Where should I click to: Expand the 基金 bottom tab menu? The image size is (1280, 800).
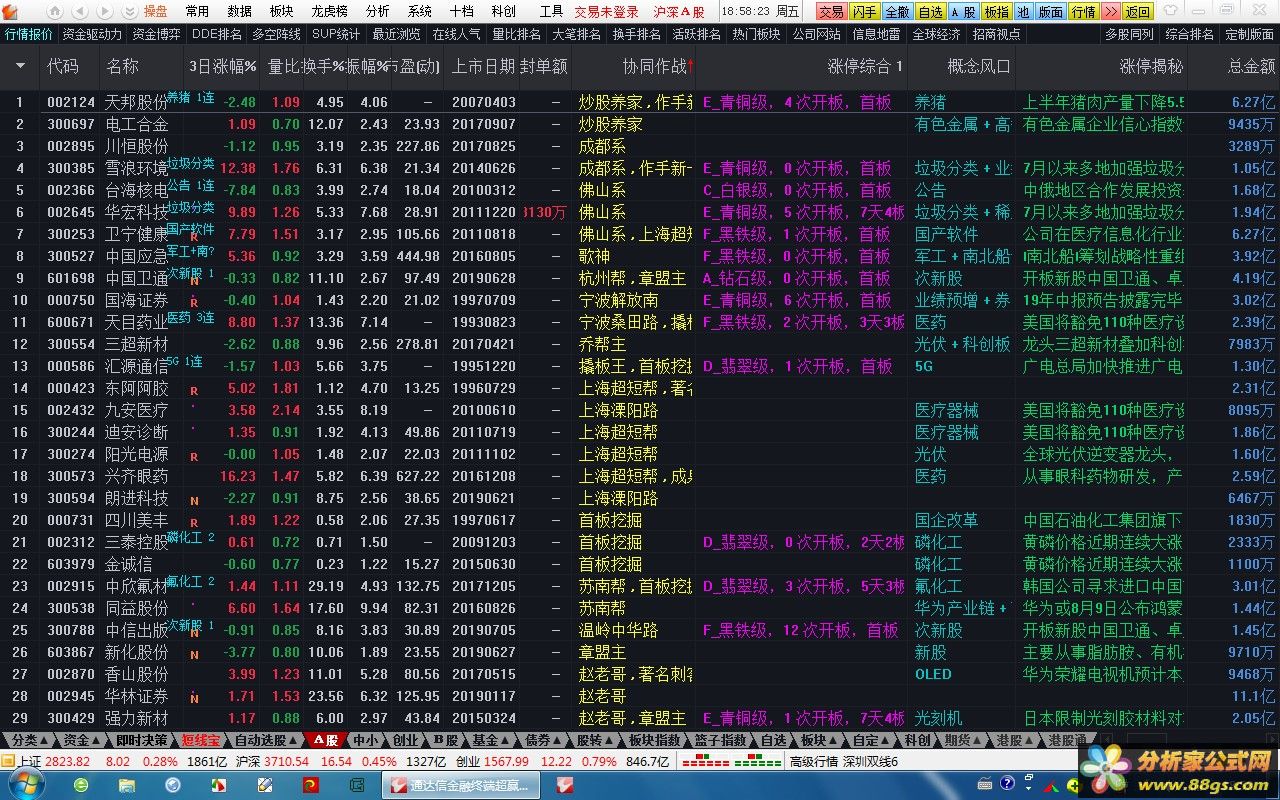click(492, 740)
